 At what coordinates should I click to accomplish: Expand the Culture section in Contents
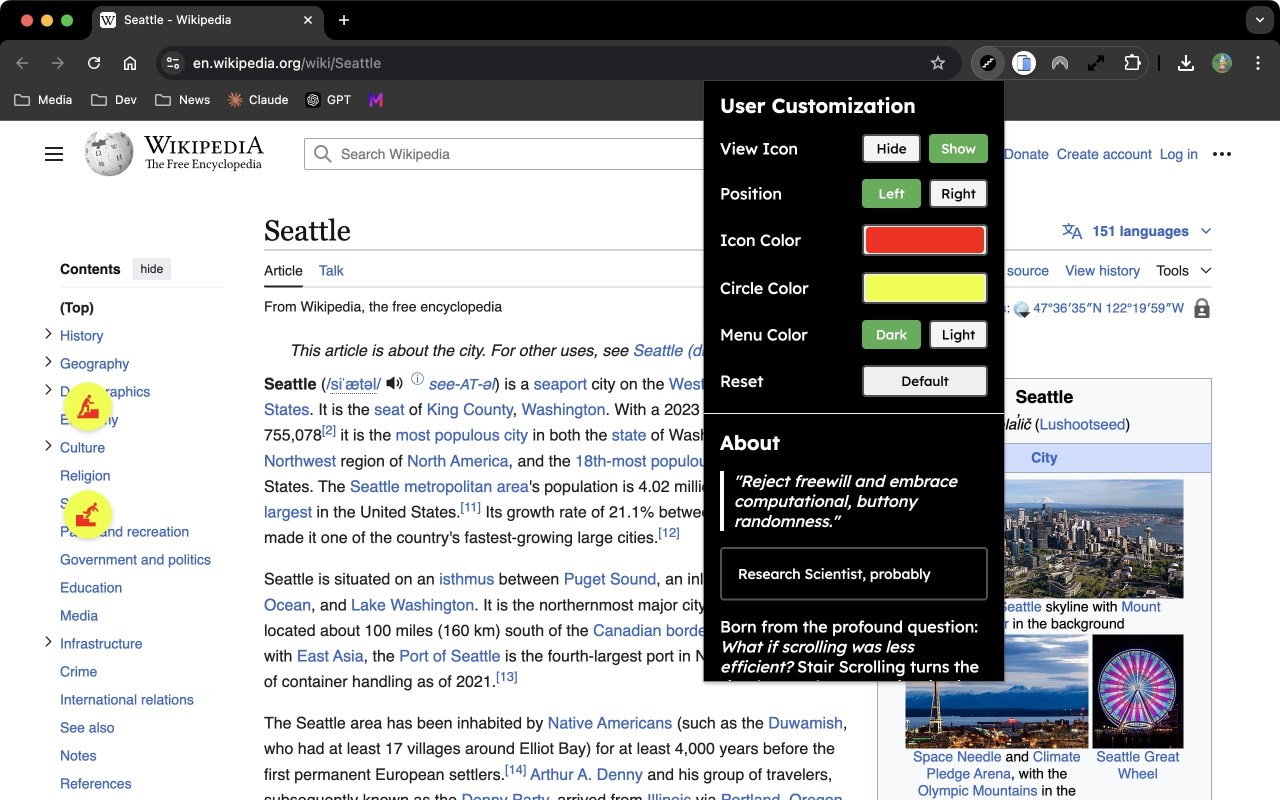click(48, 446)
